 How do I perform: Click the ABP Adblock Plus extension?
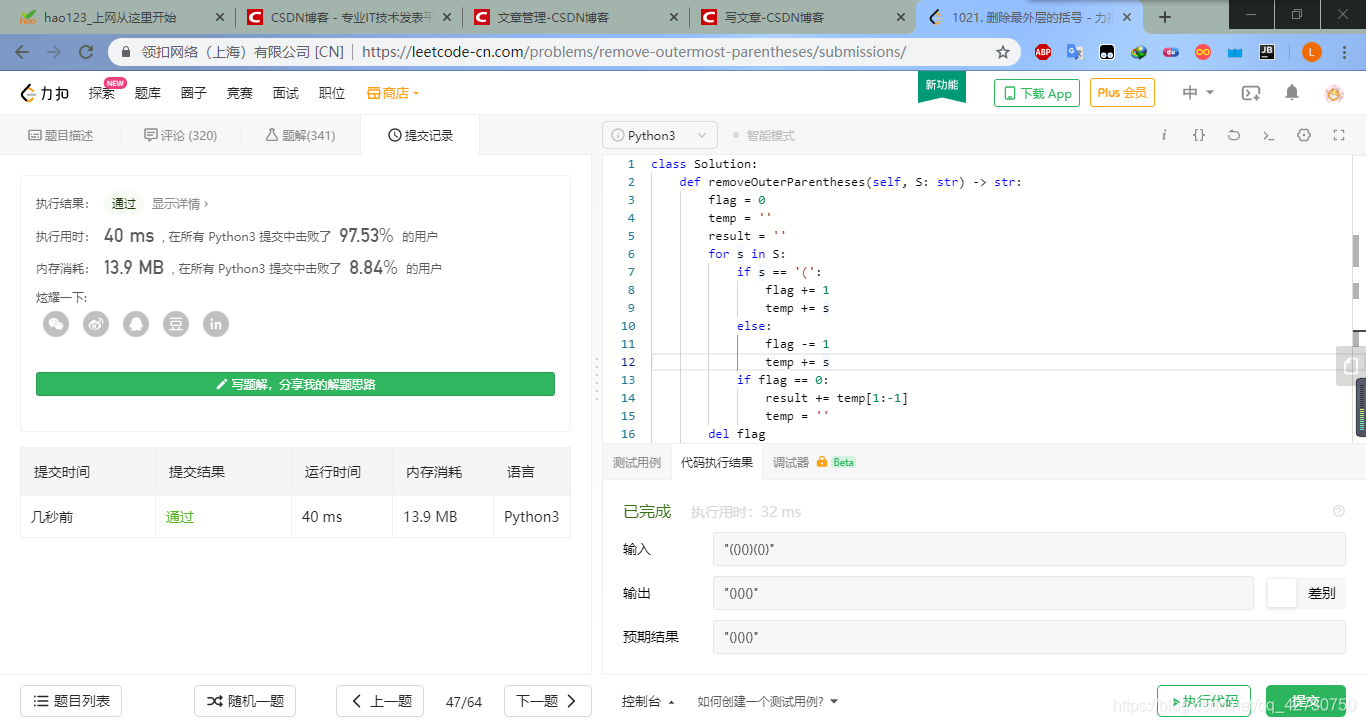click(1043, 52)
